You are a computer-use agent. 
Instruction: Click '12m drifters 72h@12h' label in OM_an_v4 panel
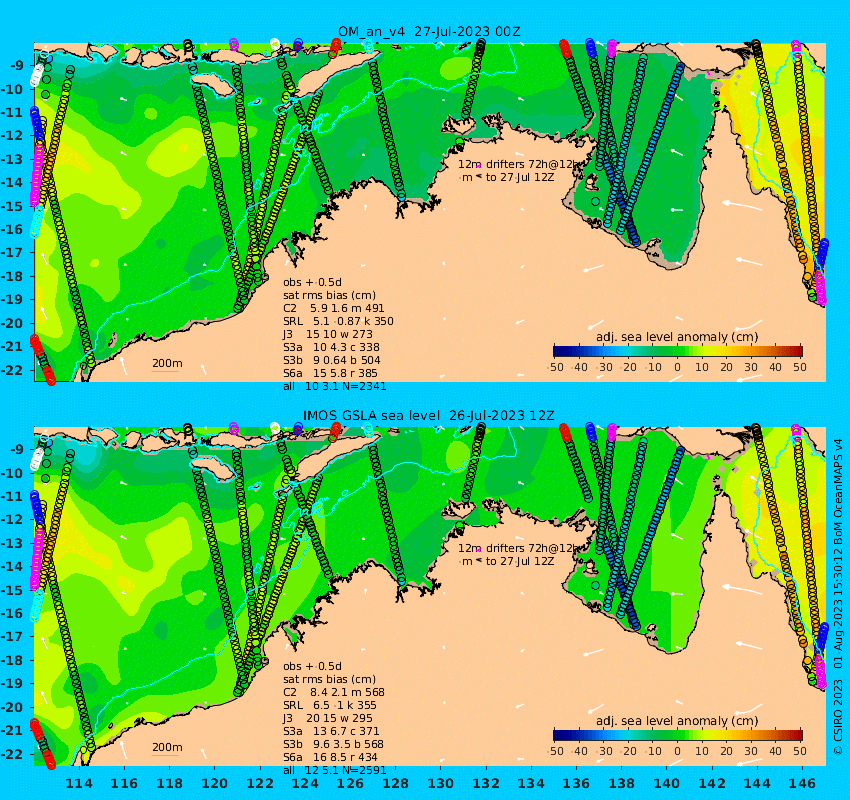519,164
